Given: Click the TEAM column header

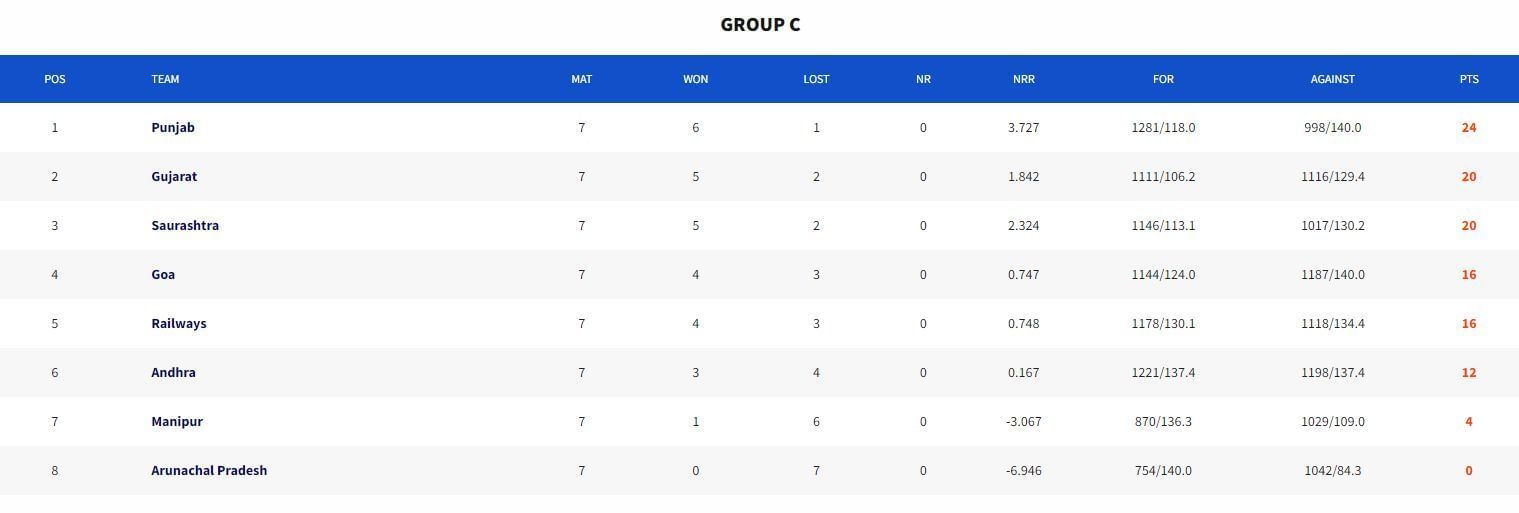Looking at the screenshot, I should pyautogui.click(x=166, y=79).
